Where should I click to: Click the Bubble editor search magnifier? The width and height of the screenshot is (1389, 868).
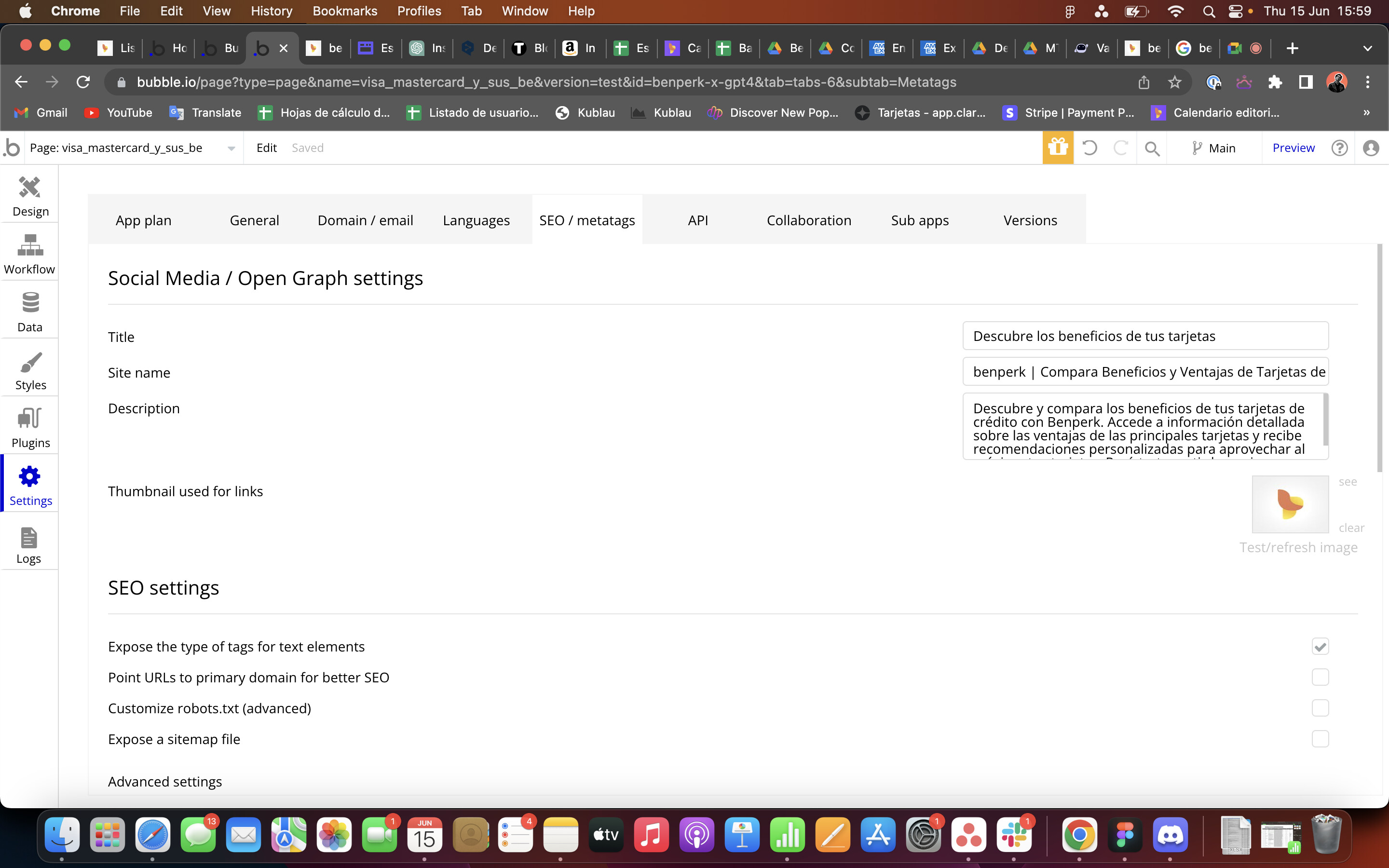pyautogui.click(x=1151, y=149)
